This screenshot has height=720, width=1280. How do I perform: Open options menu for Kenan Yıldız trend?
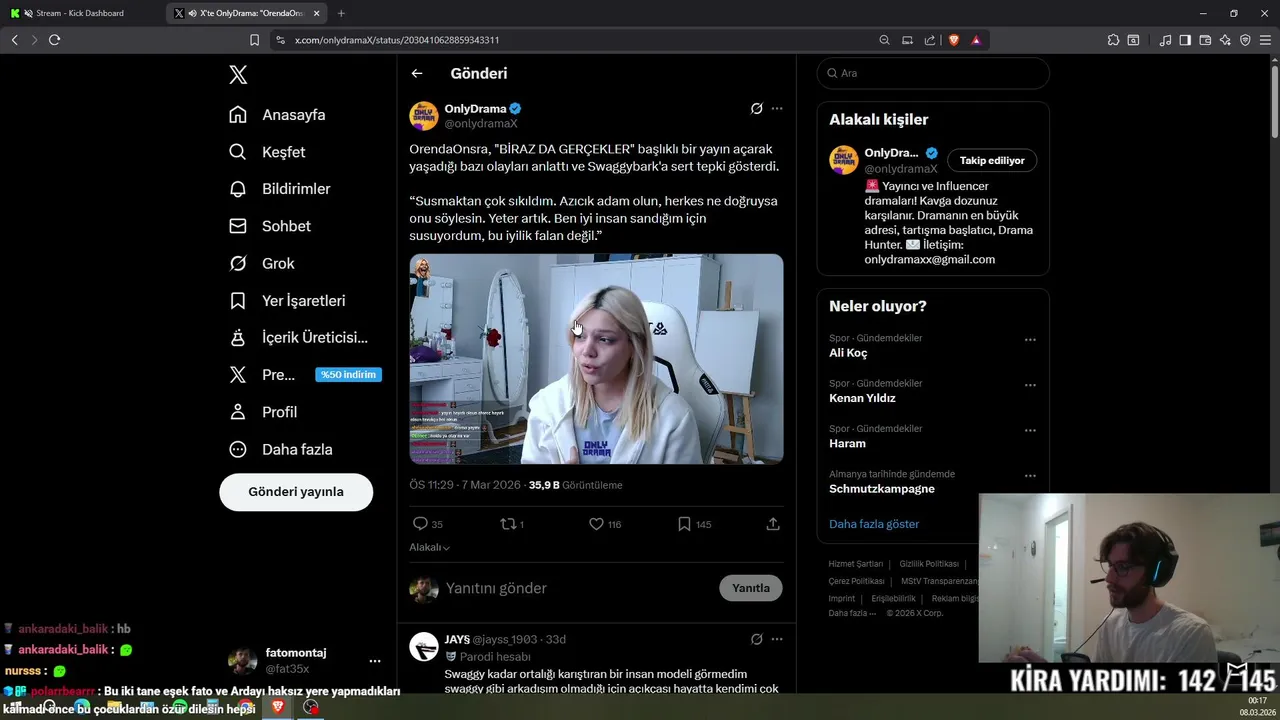pos(1030,385)
